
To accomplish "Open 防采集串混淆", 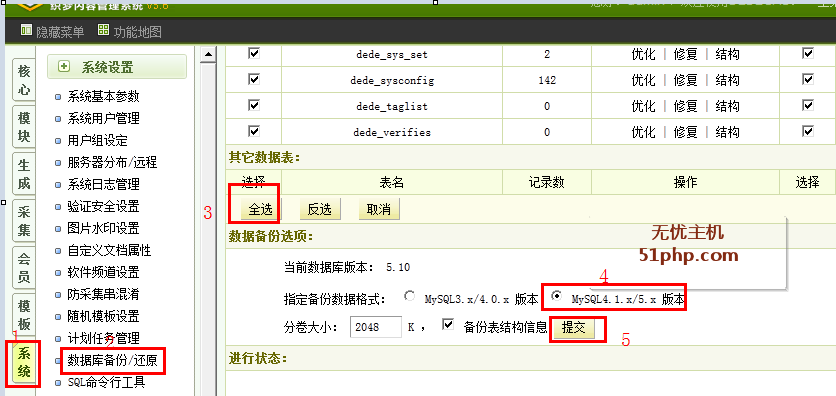I will (103, 294).
